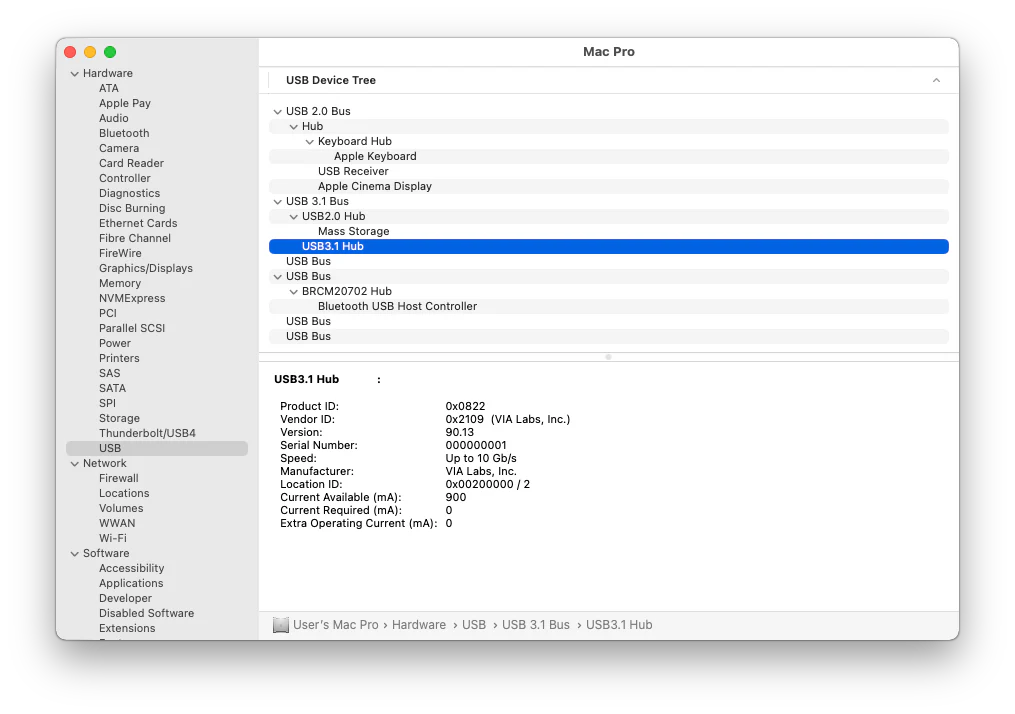The width and height of the screenshot is (1015, 714).
Task: Click the pane divider handle dot
Action: point(608,357)
